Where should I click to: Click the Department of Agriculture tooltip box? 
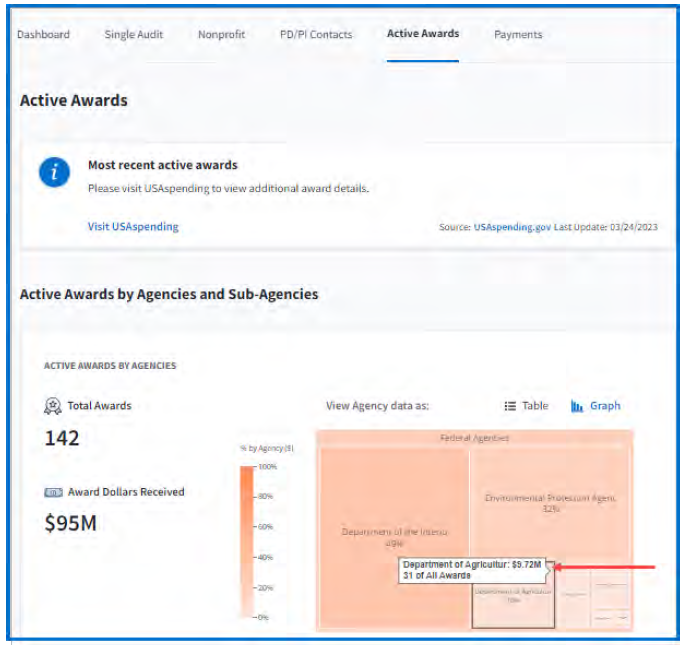[x=472, y=569]
